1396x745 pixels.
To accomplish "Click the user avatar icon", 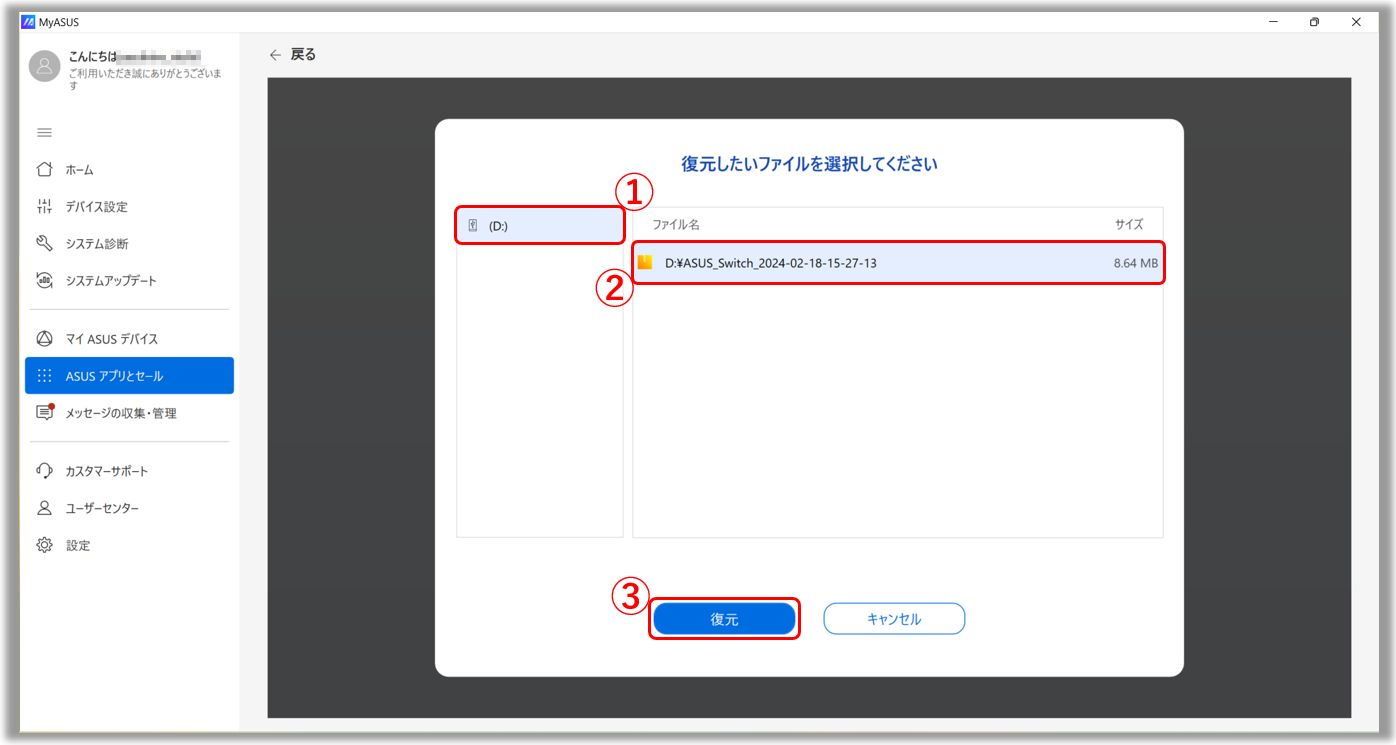I will (x=44, y=66).
